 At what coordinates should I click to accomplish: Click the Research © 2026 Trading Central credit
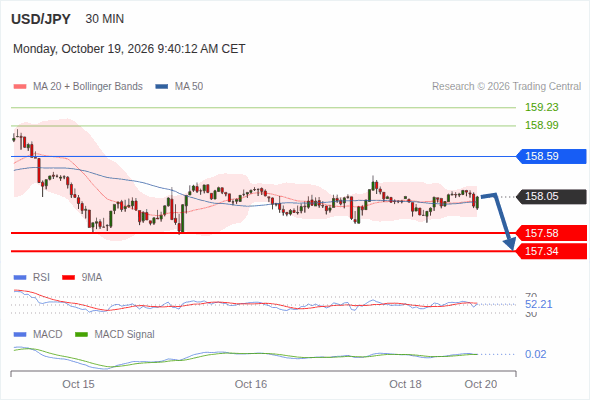pyautogui.click(x=506, y=87)
